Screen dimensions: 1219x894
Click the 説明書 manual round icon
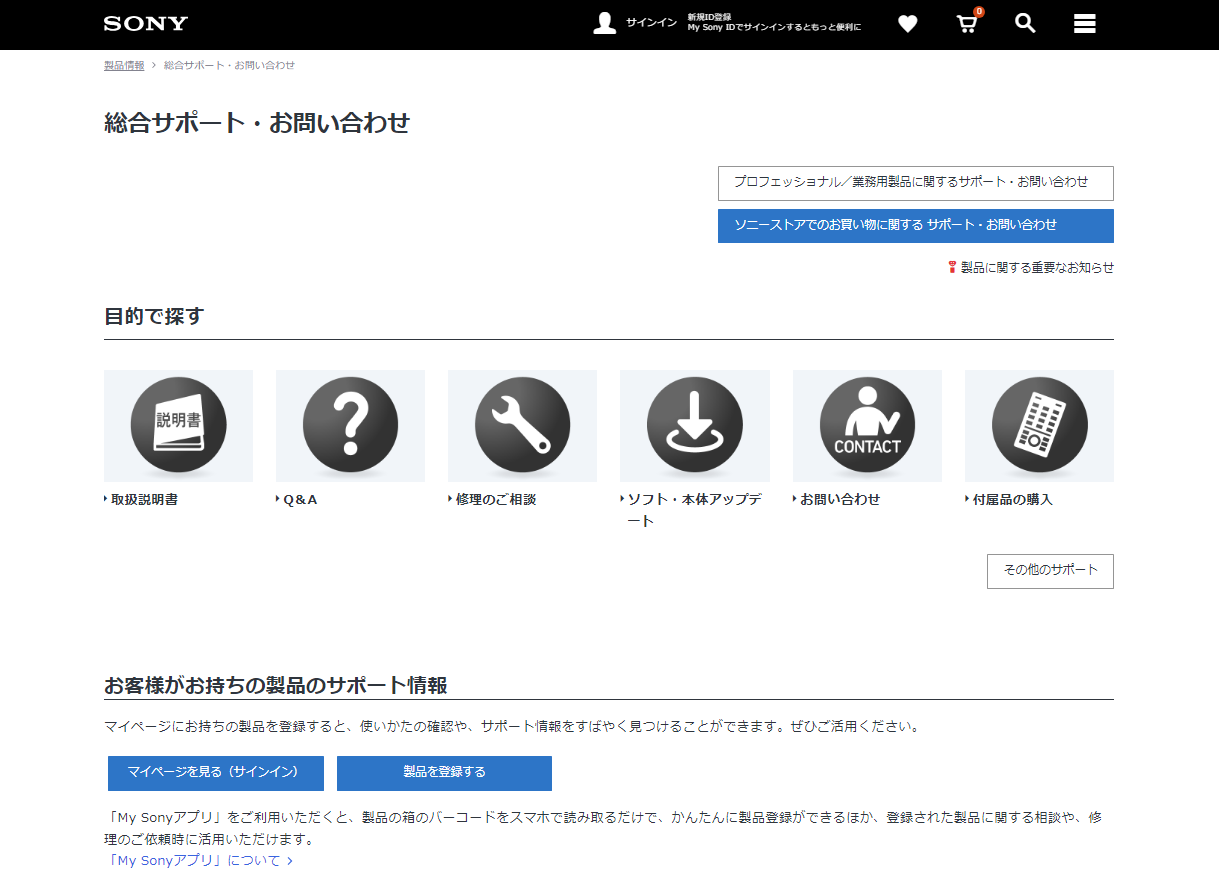[x=179, y=425]
